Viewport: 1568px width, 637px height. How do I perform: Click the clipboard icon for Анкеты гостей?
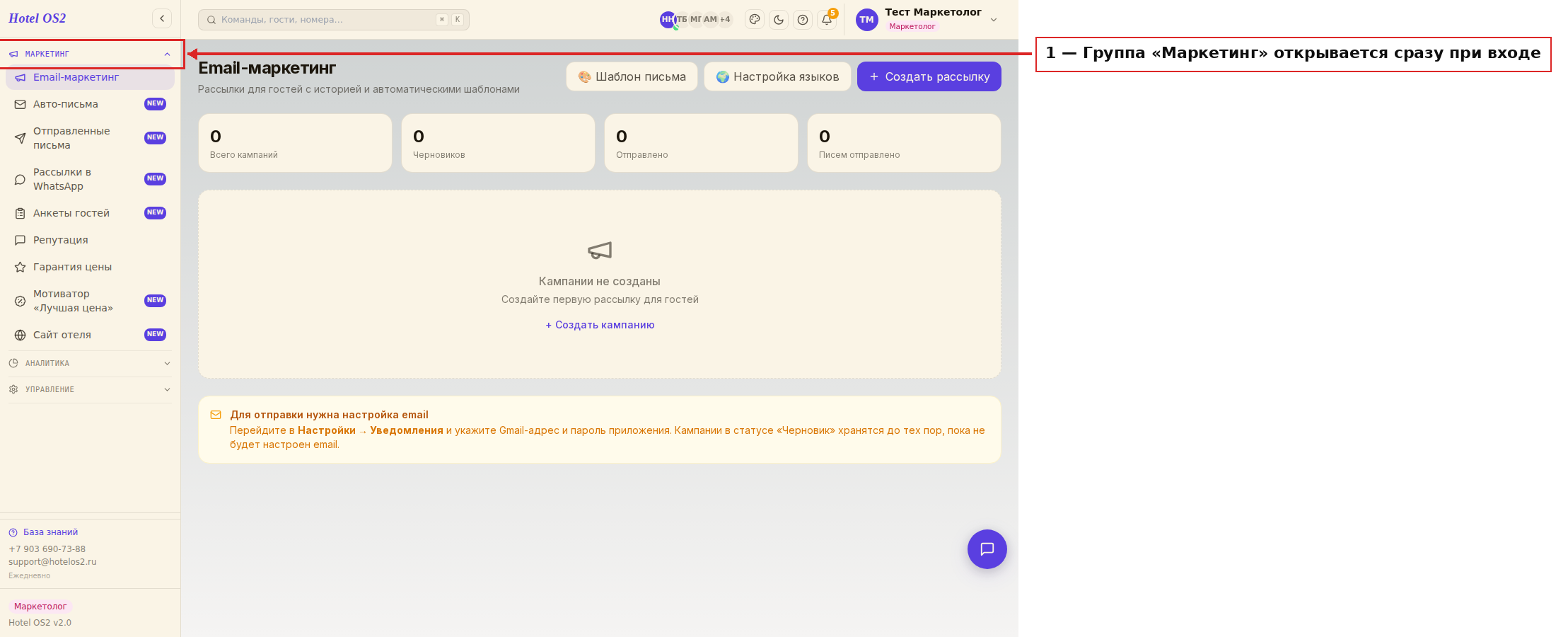coord(21,213)
